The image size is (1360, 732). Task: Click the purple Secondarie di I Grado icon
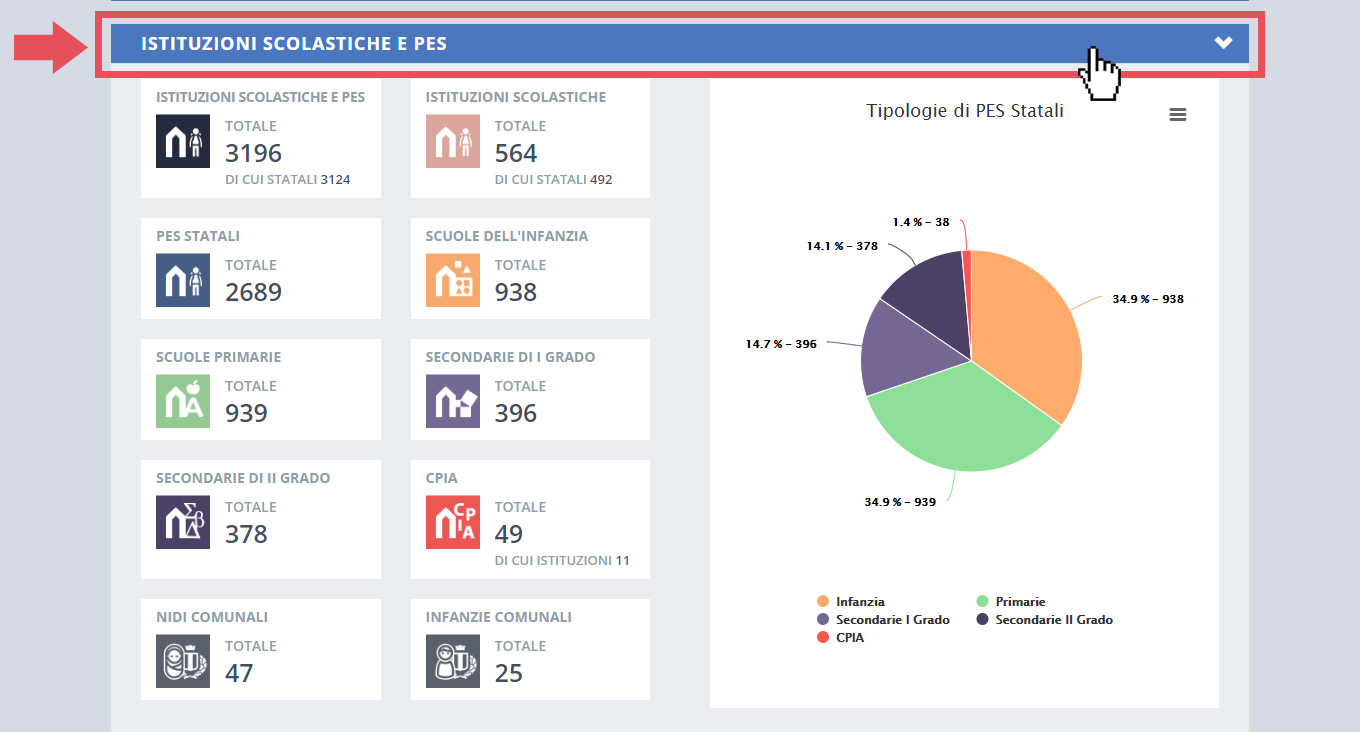click(x=452, y=401)
